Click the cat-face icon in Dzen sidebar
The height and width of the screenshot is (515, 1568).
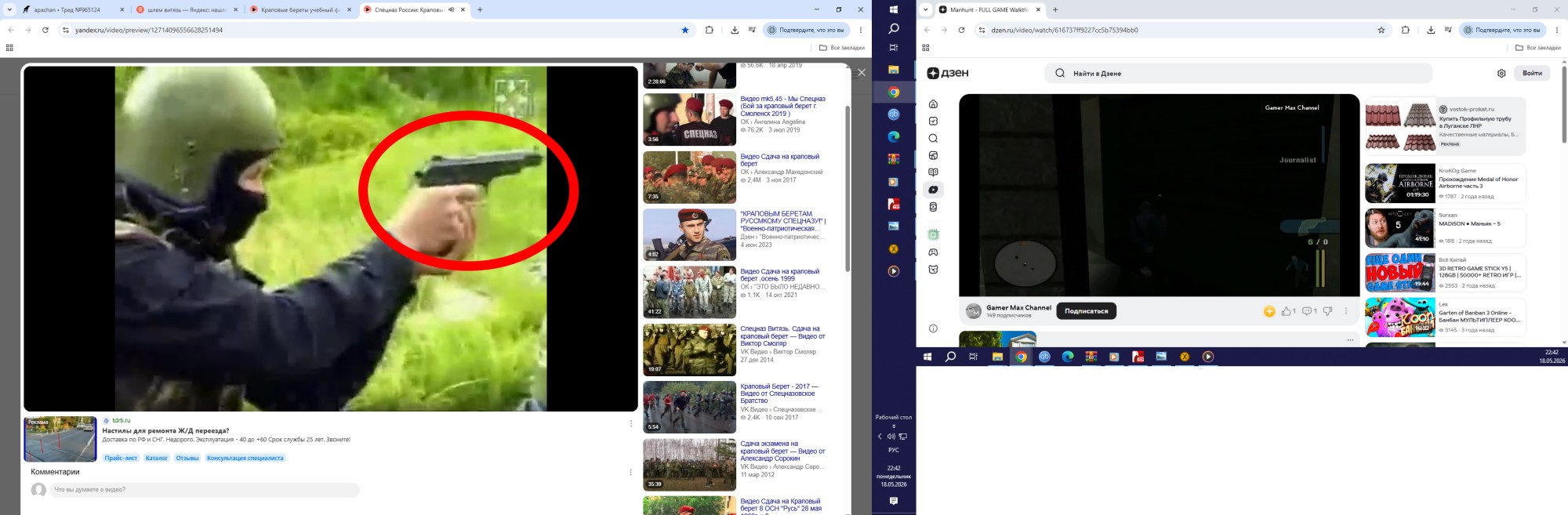[933, 270]
